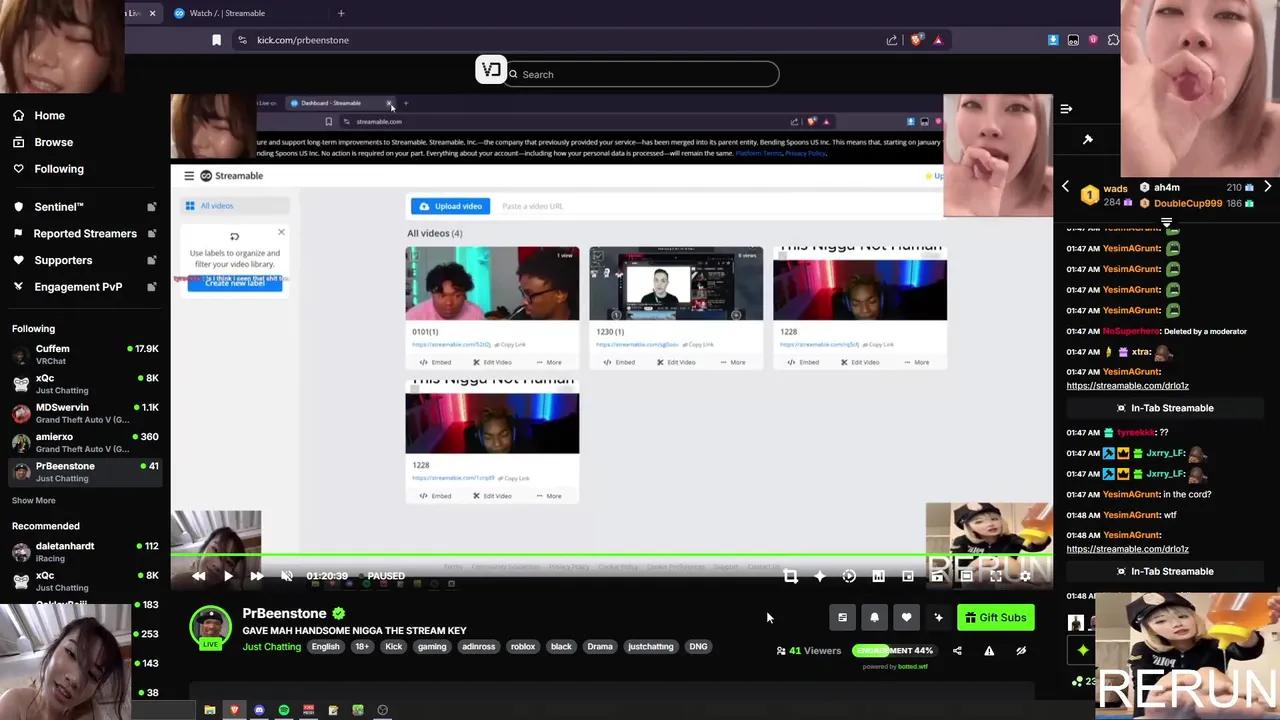Image resolution: width=1280 pixels, height=720 pixels.
Task: Open the player settings gear
Action: [1025, 576]
